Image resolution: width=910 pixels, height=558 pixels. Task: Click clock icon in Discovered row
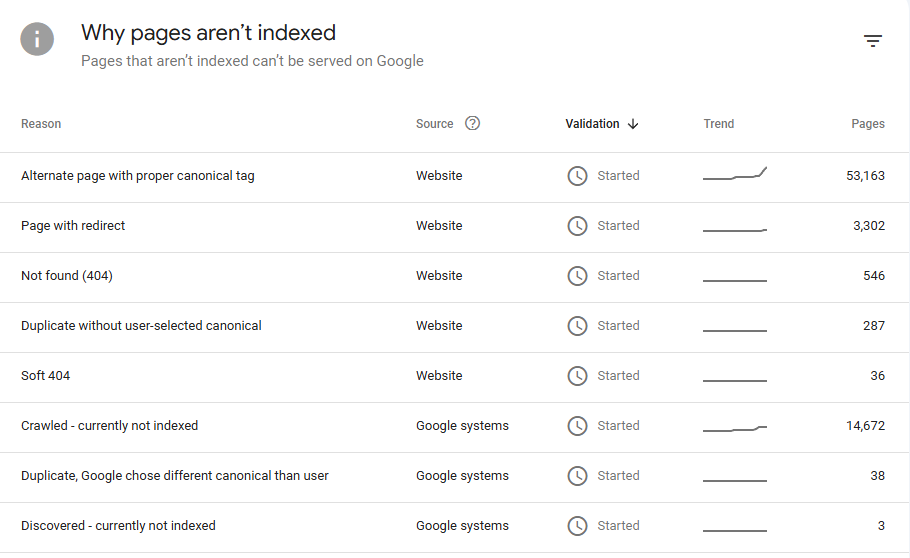click(577, 526)
